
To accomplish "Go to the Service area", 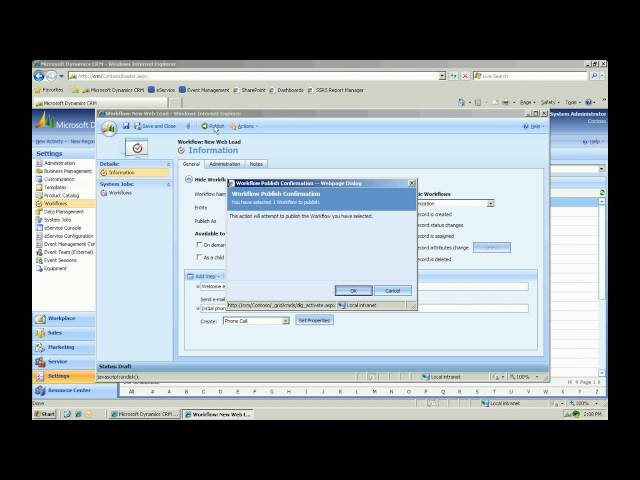I will (x=64, y=362).
